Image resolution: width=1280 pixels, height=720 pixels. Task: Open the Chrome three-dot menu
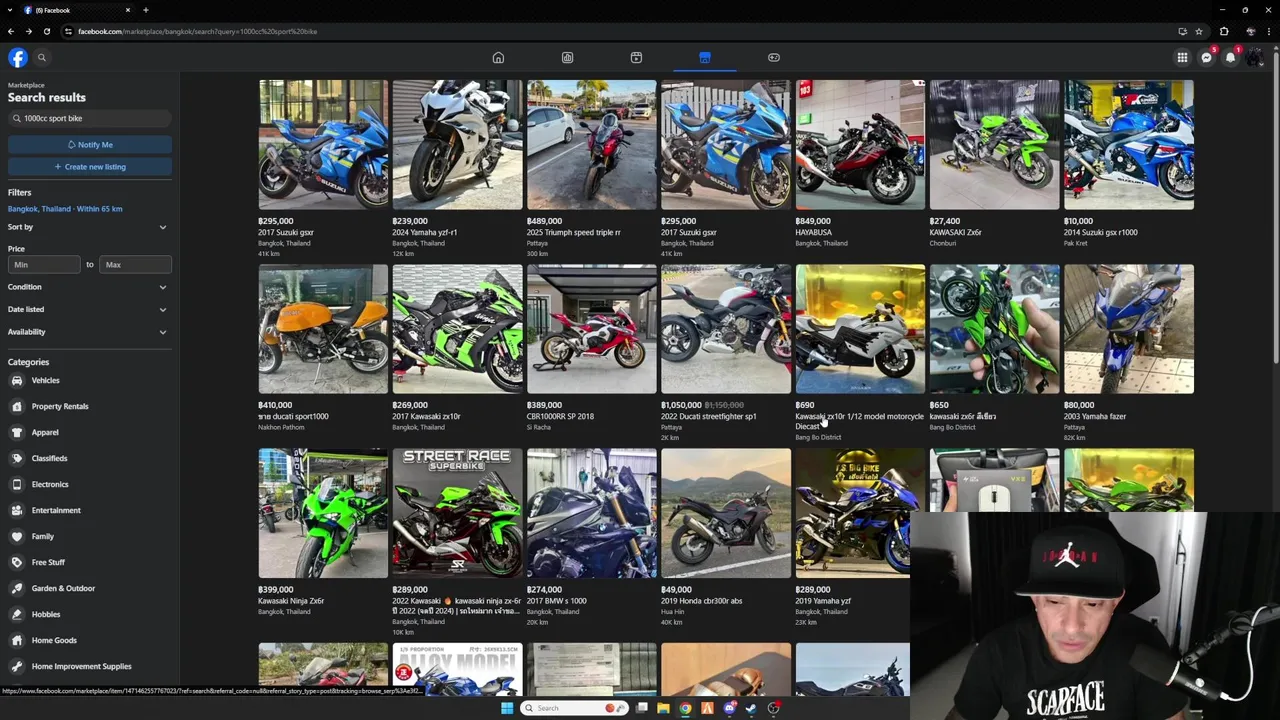tap(1270, 31)
